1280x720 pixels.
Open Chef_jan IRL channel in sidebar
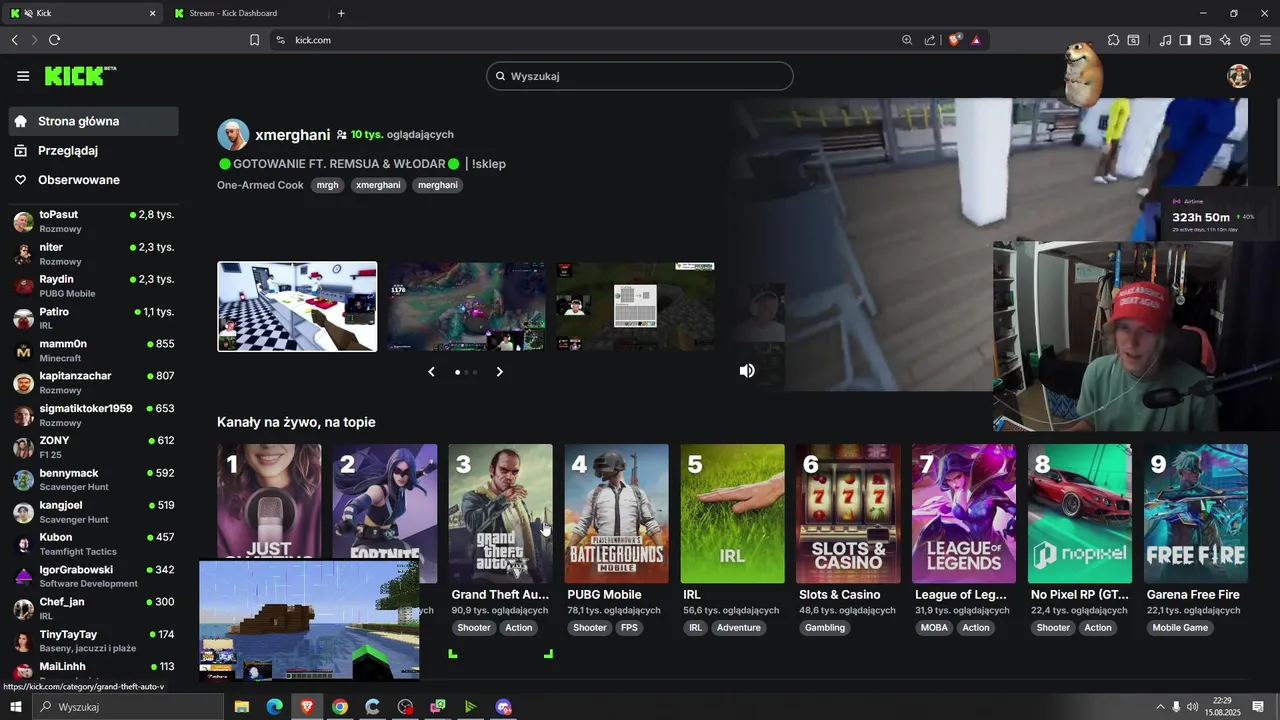coord(94,608)
